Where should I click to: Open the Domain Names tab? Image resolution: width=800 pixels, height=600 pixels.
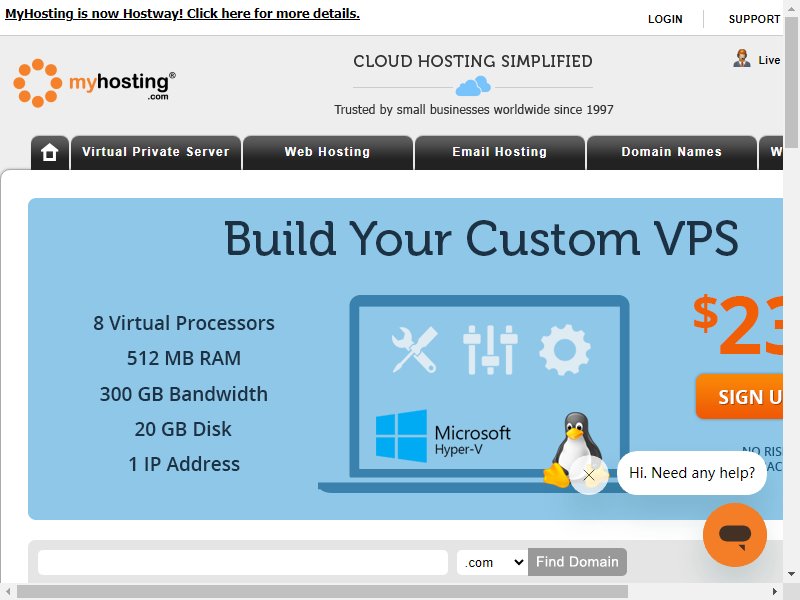[x=671, y=152]
